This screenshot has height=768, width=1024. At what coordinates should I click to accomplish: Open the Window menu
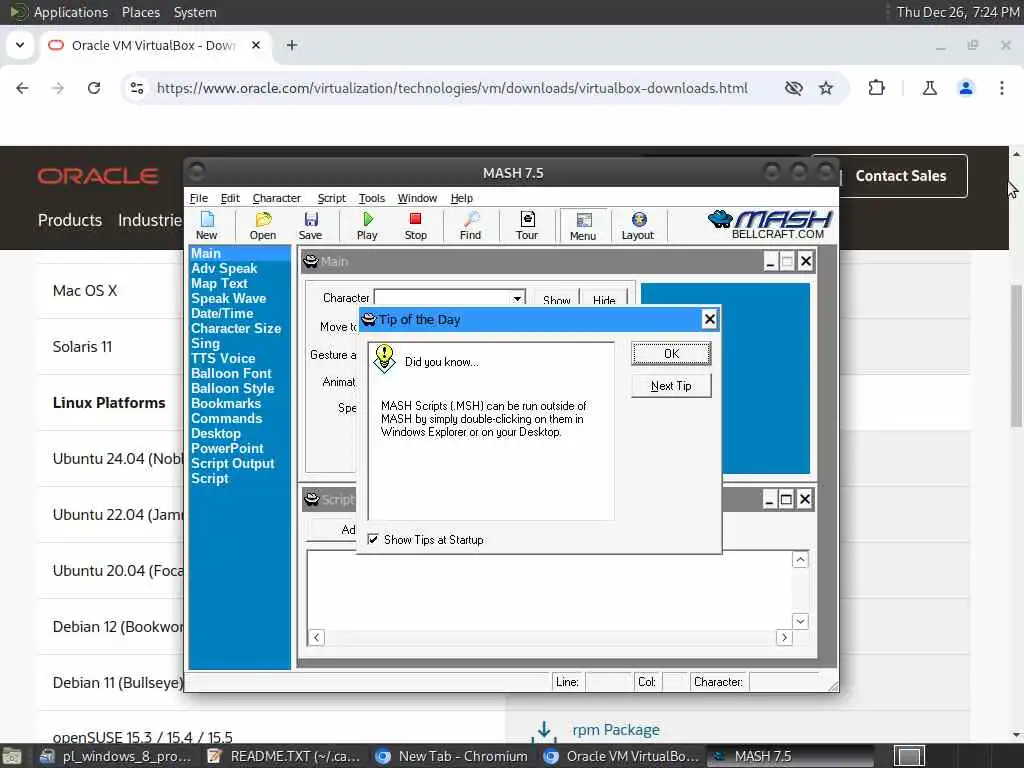pos(417,198)
